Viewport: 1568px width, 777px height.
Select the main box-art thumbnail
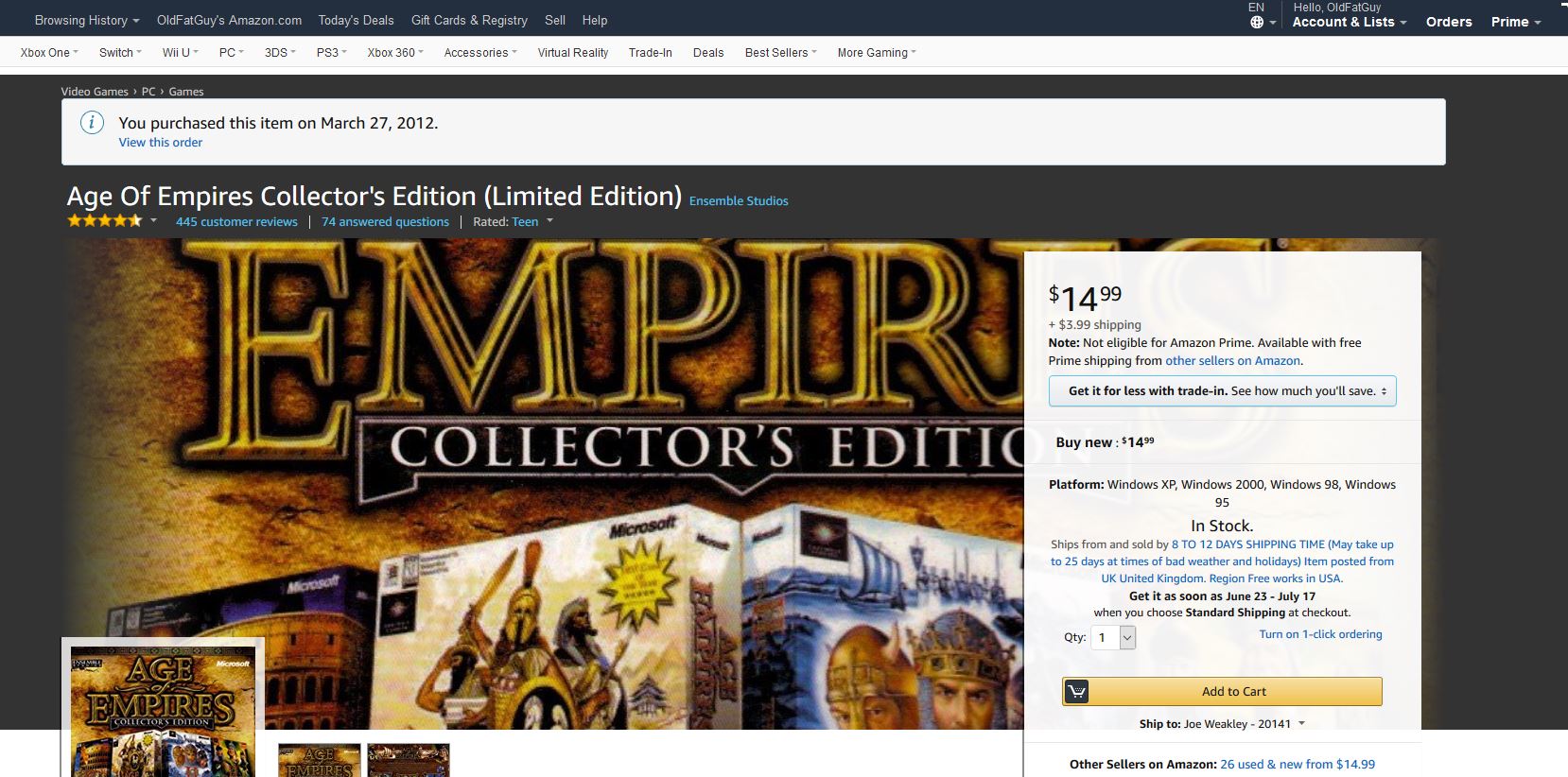(163, 709)
